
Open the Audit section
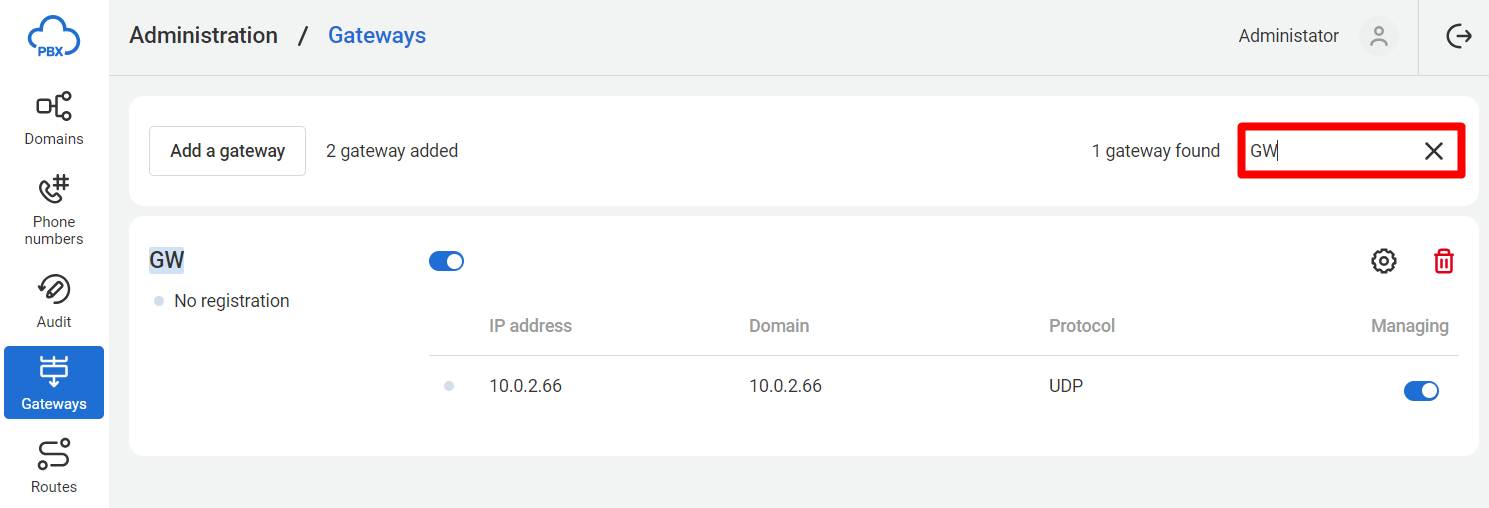pos(54,301)
